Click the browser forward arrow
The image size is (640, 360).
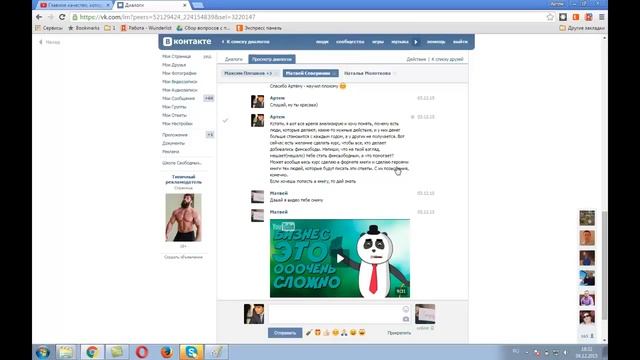(x=51, y=17)
